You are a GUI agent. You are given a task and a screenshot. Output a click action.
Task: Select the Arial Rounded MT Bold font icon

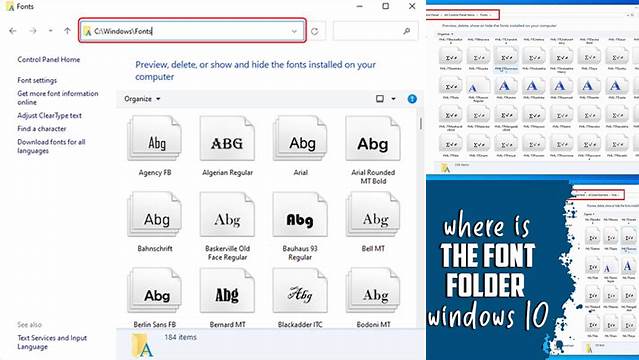point(373,138)
